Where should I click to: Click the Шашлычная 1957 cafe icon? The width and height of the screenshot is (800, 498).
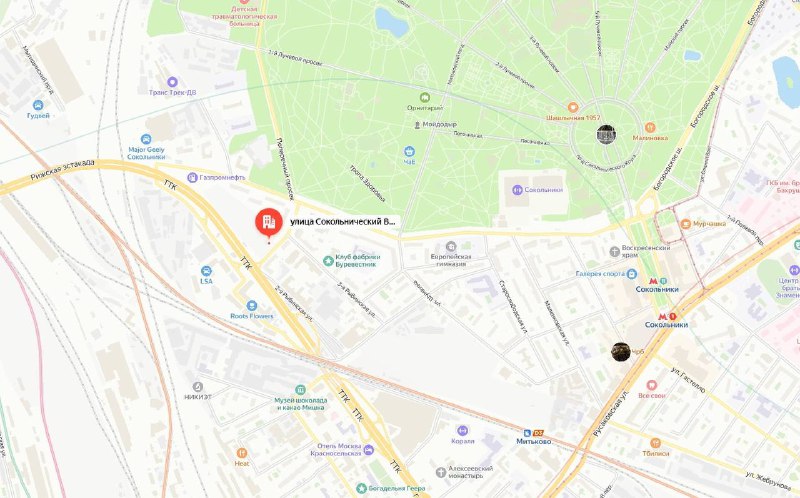[x=573, y=107]
